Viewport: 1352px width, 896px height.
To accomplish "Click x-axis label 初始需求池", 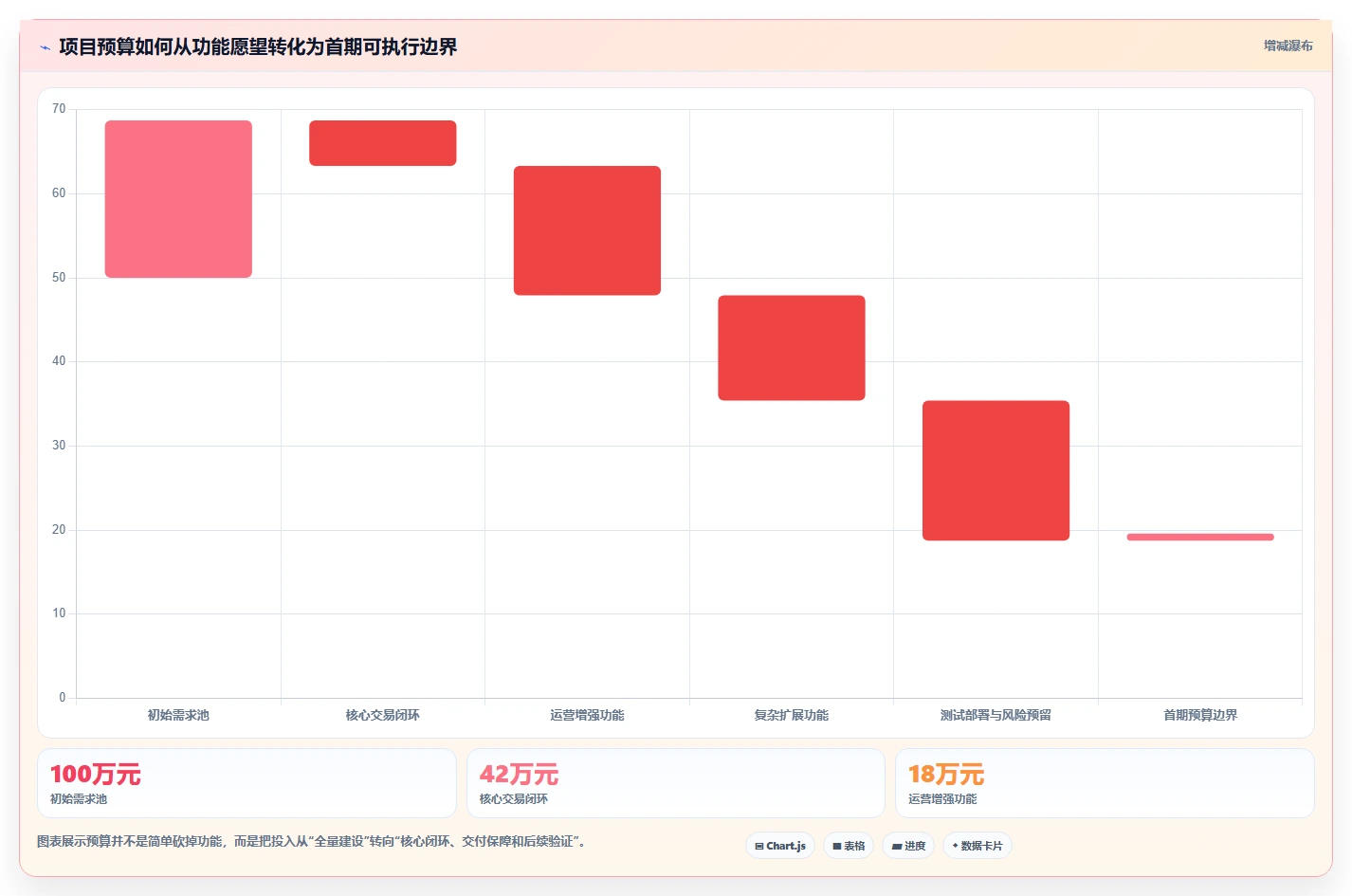I will [178, 715].
